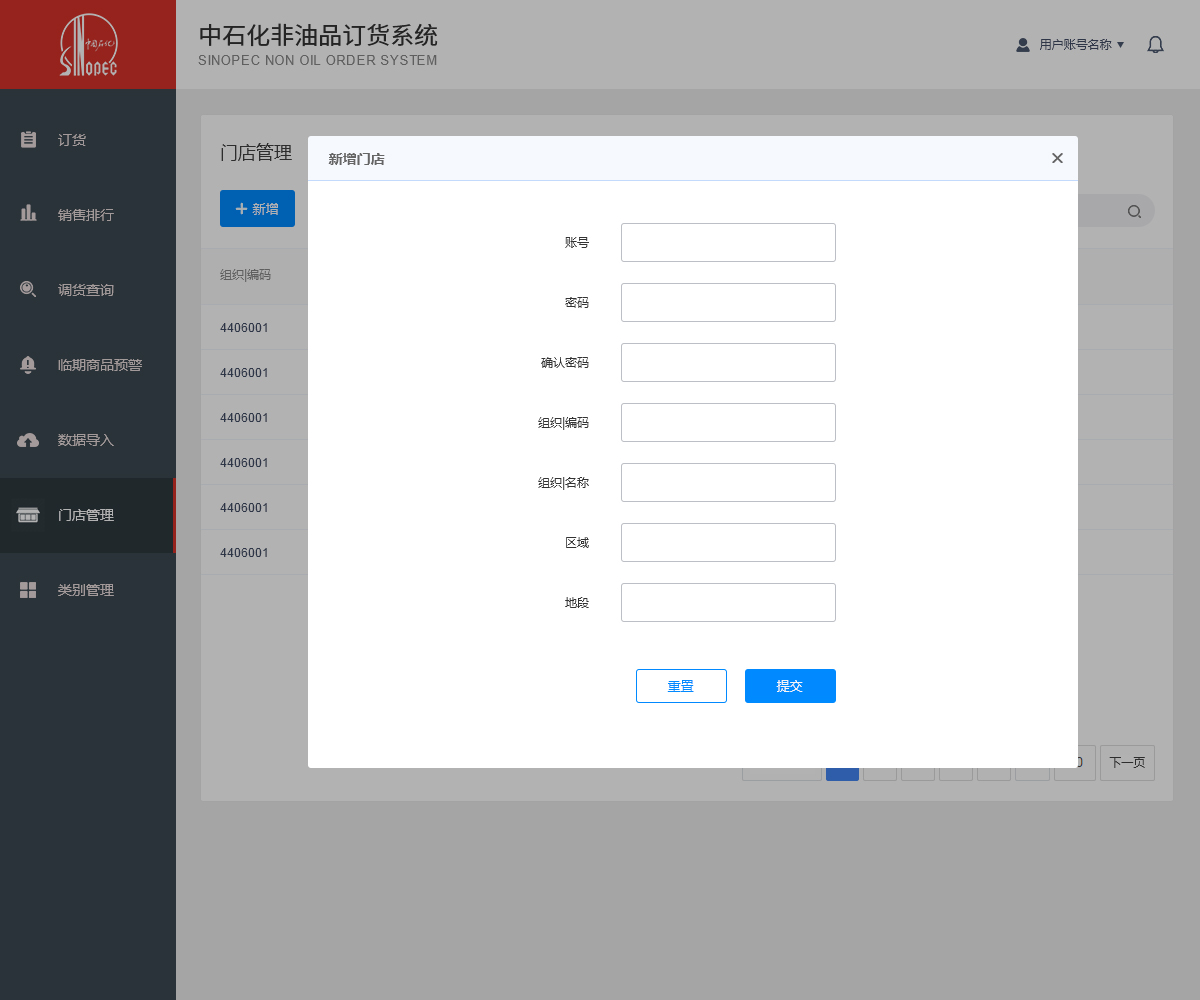Close the 新增门店 dialog

pyautogui.click(x=1057, y=158)
